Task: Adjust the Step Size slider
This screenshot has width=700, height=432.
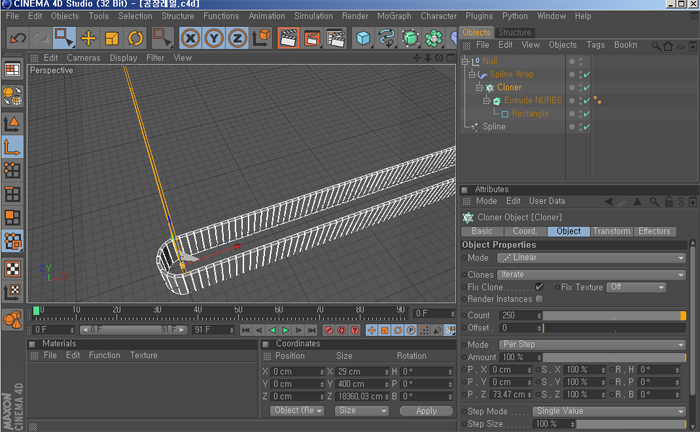Action: tap(631, 424)
